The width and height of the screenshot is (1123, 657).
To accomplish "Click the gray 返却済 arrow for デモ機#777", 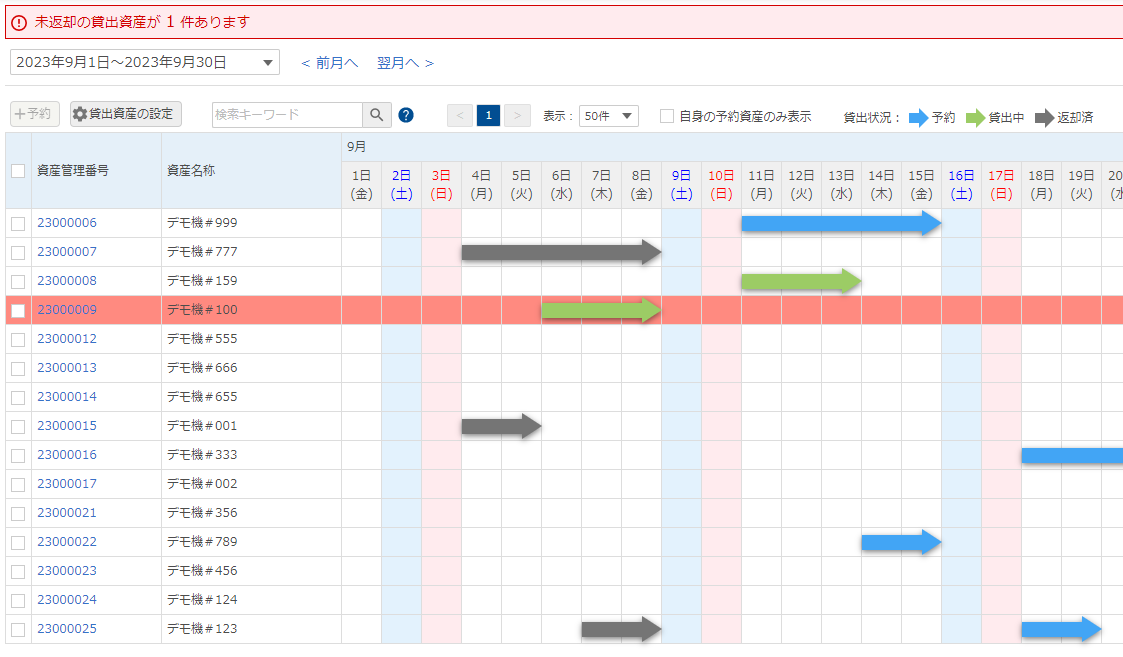I will [560, 252].
